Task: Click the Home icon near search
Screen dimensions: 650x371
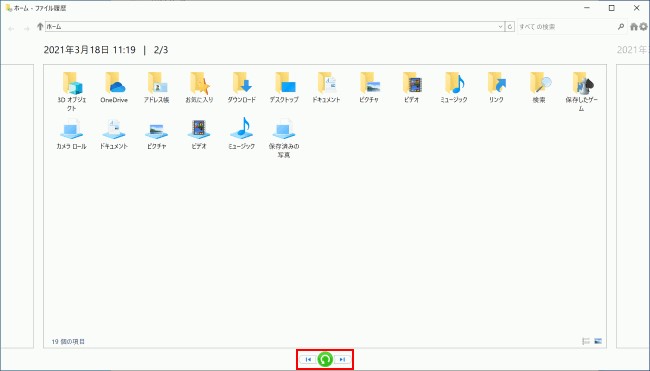Action: (634, 27)
